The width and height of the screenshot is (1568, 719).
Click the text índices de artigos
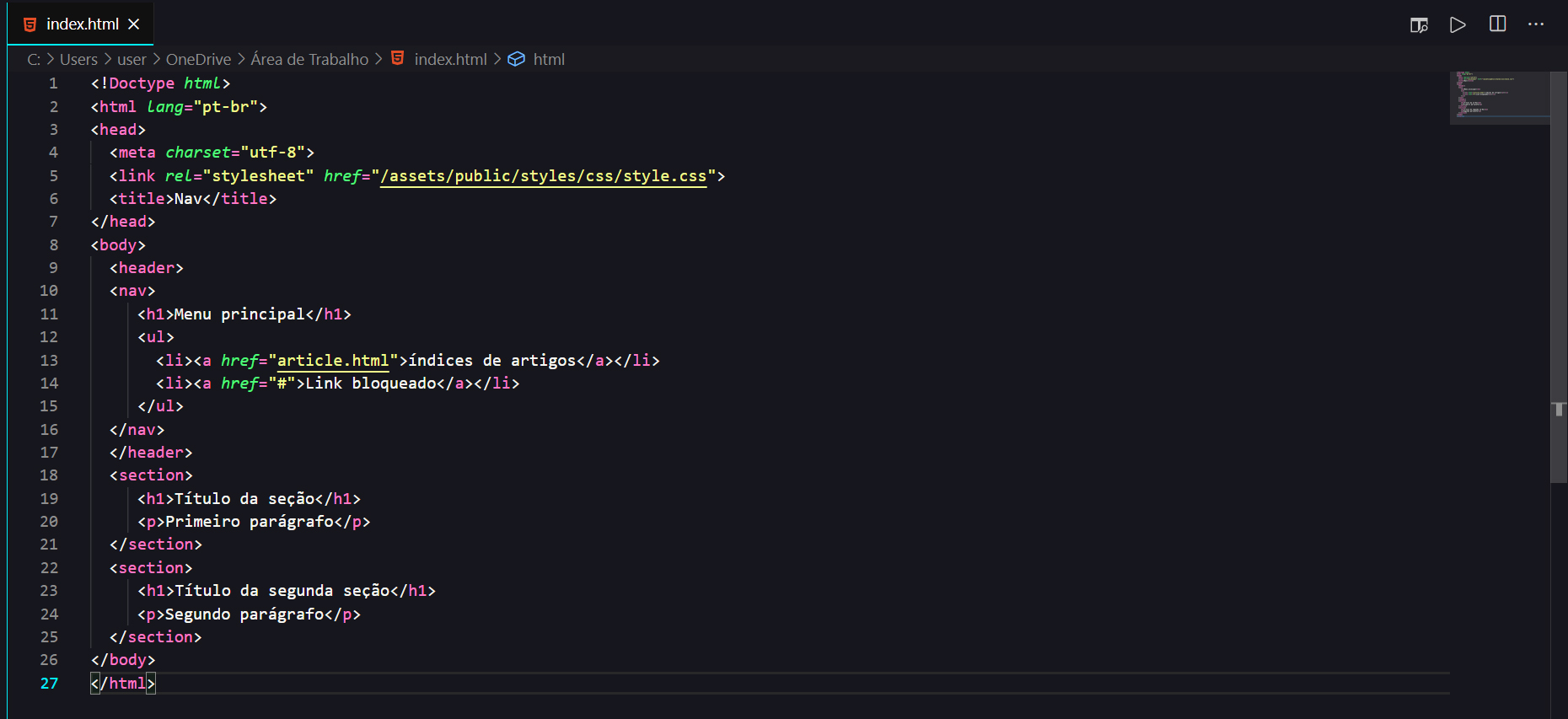click(x=492, y=360)
